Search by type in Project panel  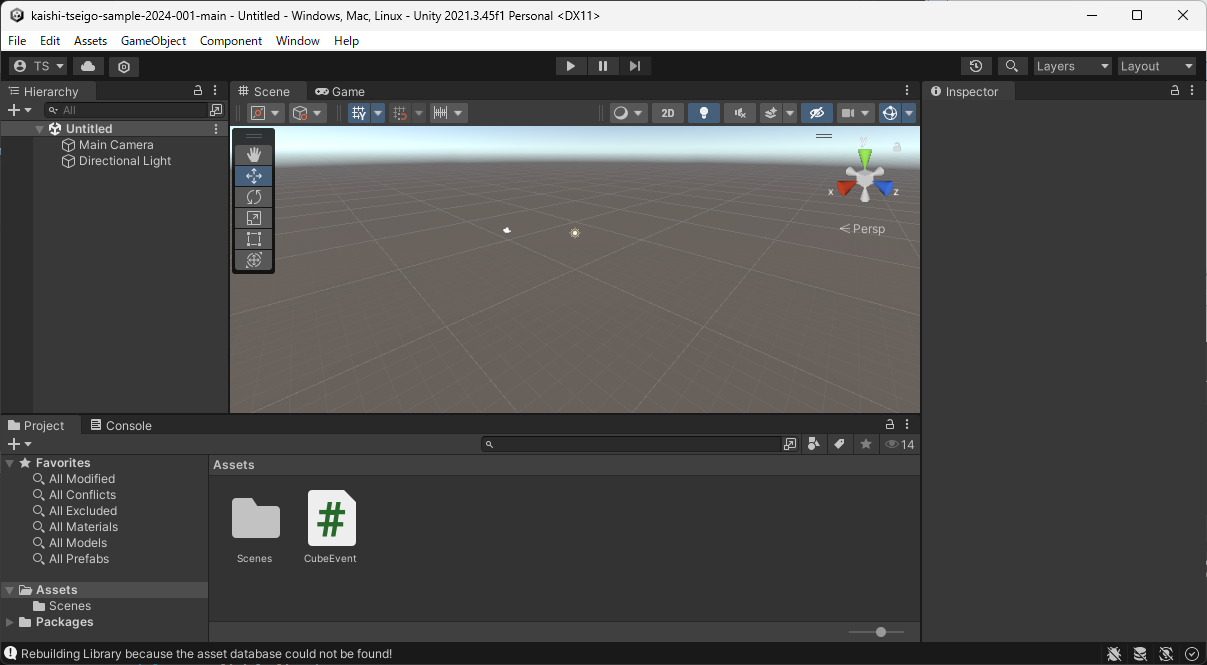point(814,444)
